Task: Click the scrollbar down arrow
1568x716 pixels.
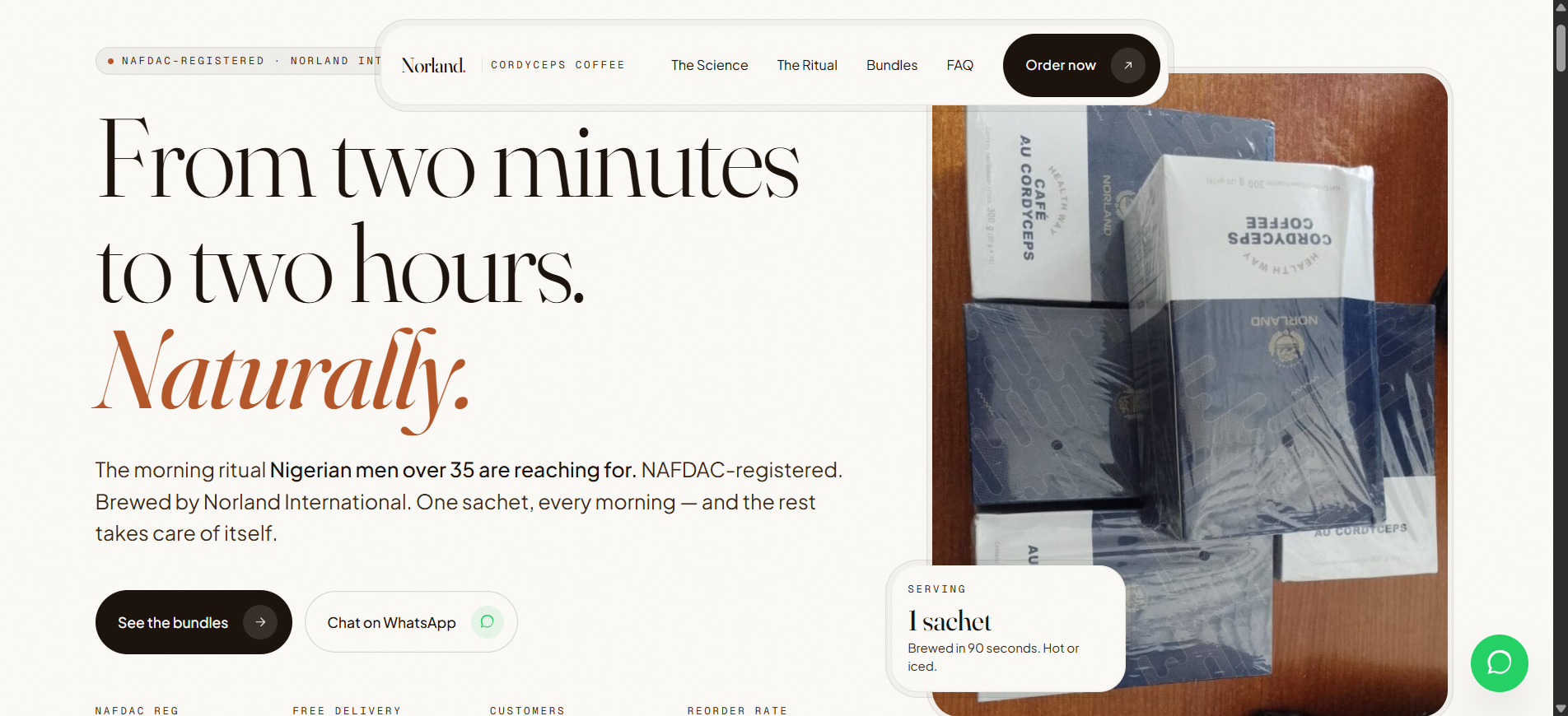Action: [1561, 709]
